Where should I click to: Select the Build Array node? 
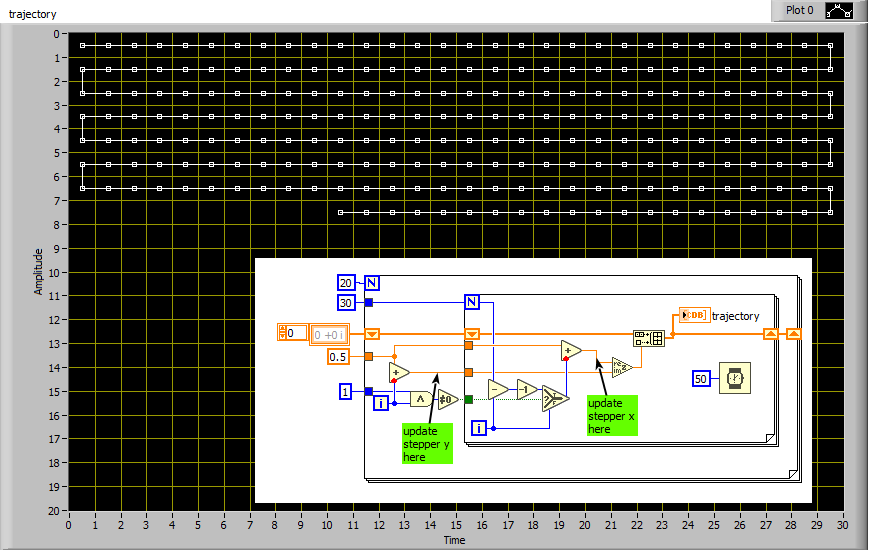(649, 338)
